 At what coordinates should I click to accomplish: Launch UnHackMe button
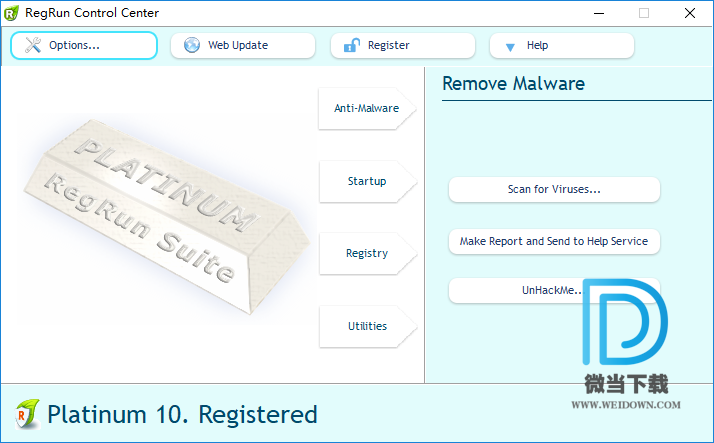(x=554, y=290)
